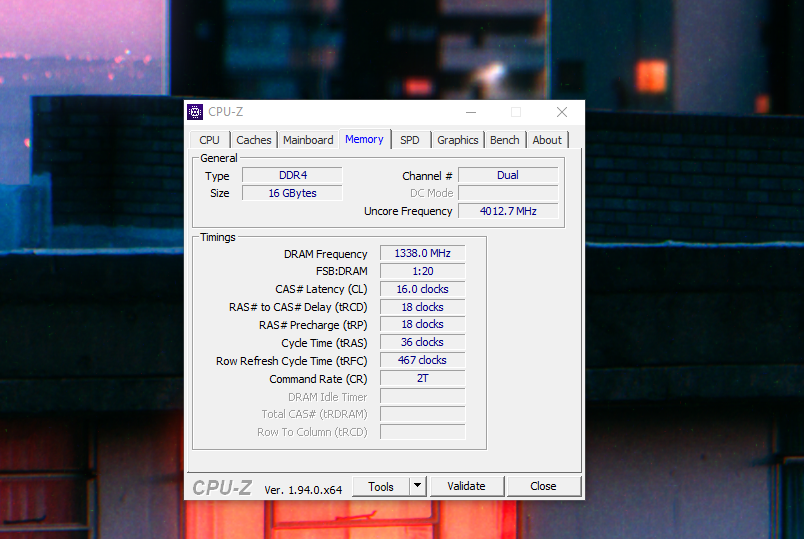Viewport: 804px width, 539px height.
Task: Go to the Bench tab
Action: (x=505, y=140)
